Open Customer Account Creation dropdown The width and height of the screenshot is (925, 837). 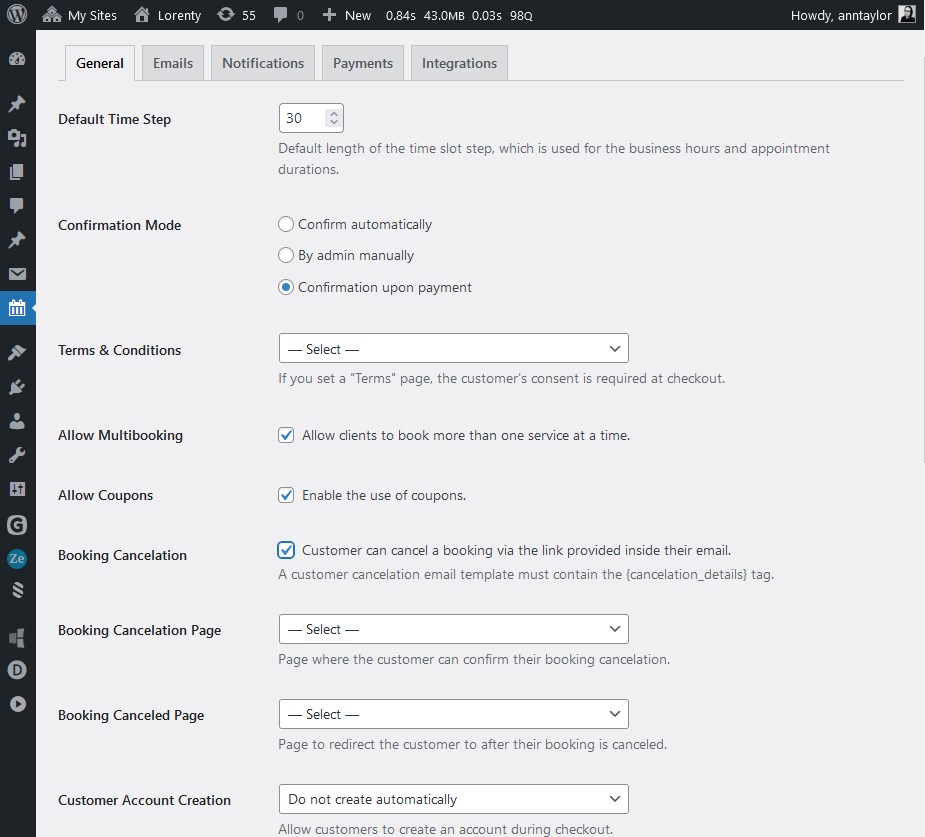(x=454, y=799)
